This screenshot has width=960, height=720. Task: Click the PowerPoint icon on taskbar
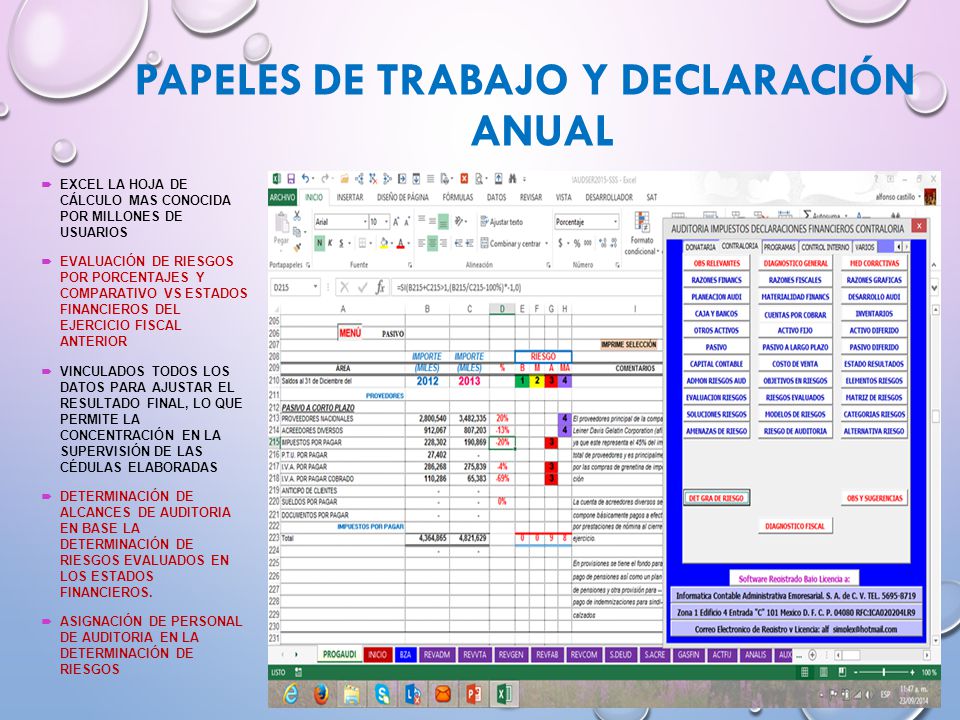coord(473,694)
